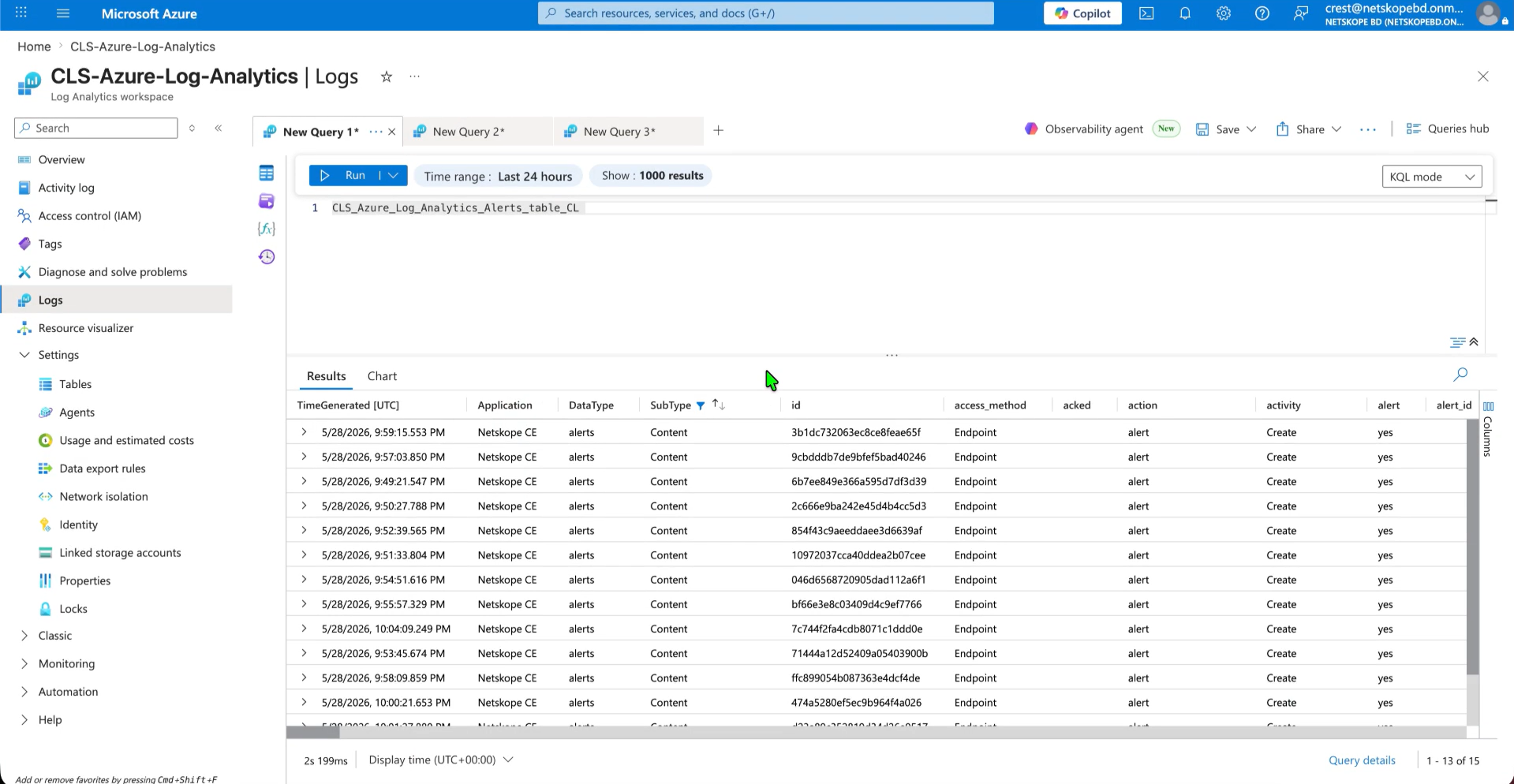Open the apps waffle grid icon
Image resolution: width=1514 pixels, height=784 pixels.
point(21,13)
